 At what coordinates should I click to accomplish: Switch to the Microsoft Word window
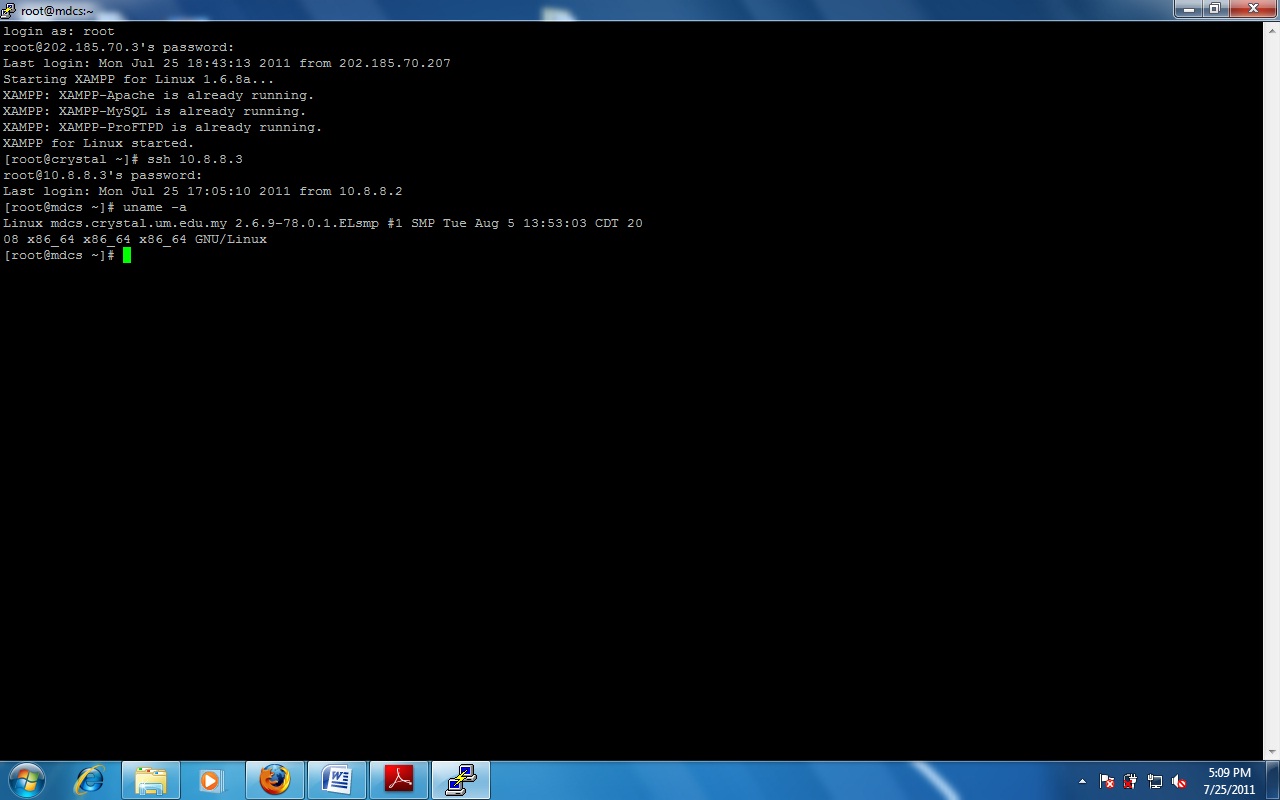click(x=337, y=780)
